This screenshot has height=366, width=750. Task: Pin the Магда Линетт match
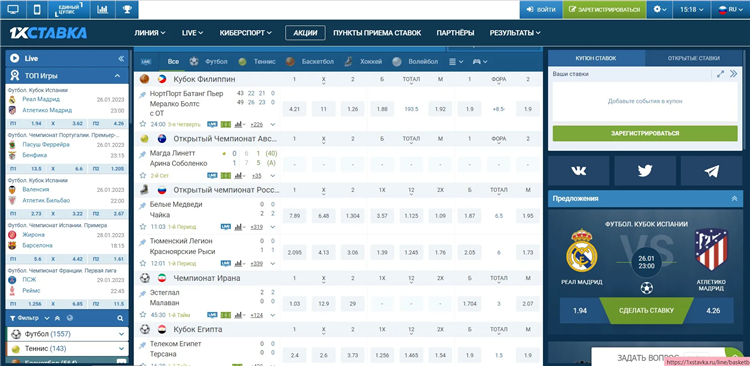tap(143, 155)
